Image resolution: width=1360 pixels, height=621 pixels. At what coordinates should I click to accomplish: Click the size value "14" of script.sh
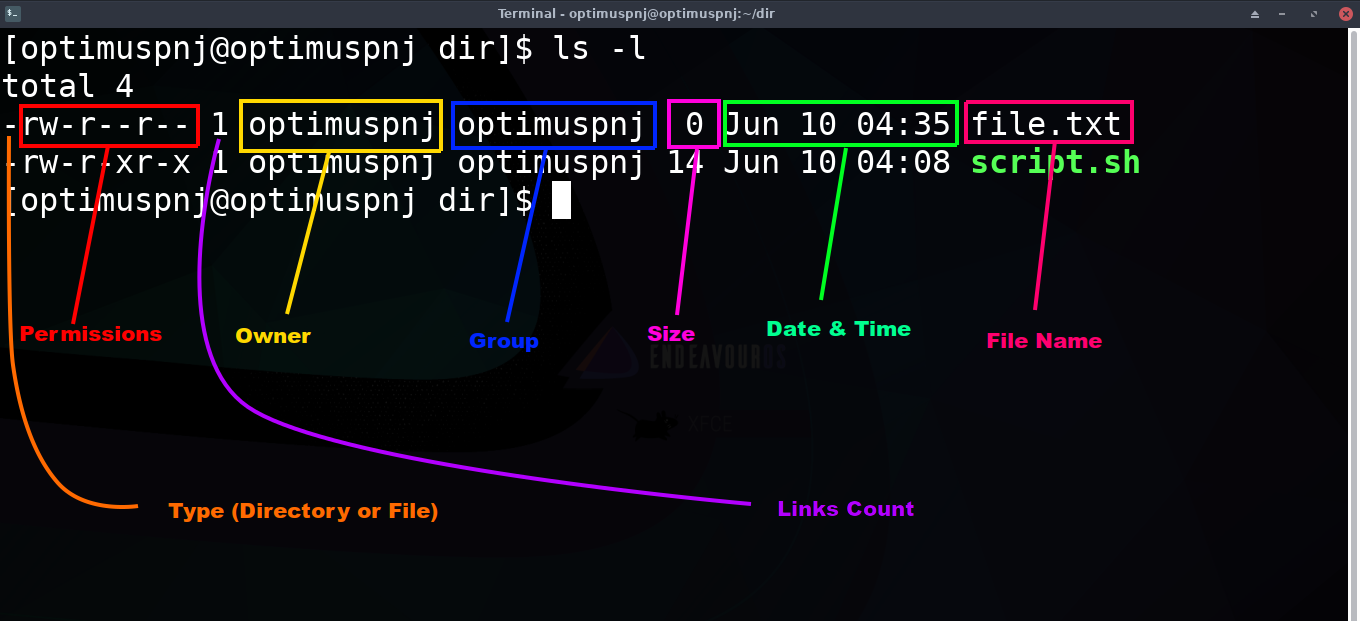(686, 163)
